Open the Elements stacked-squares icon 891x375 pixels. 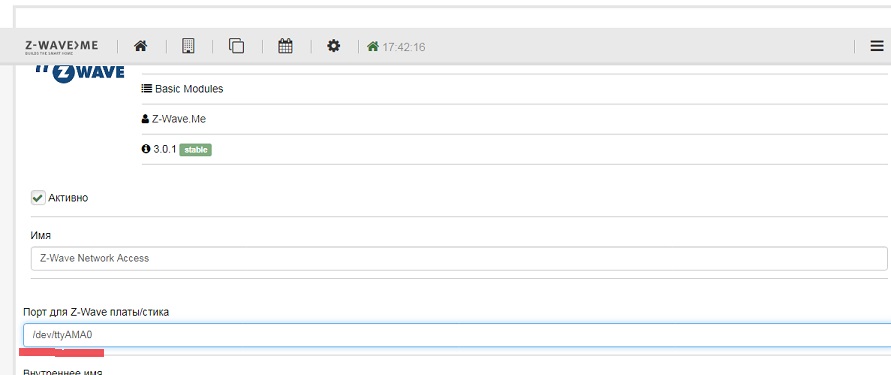tap(236, 46)
